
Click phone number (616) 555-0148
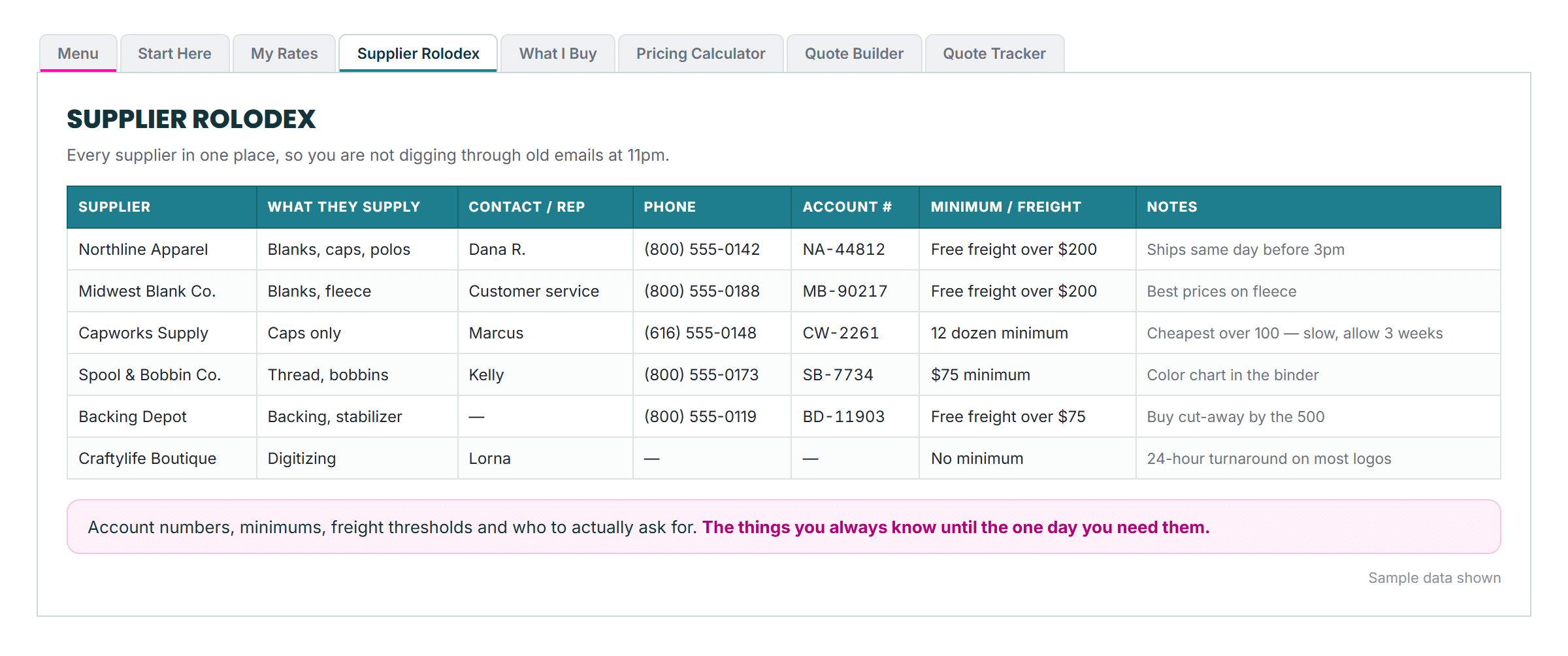(x=712, y=333)
